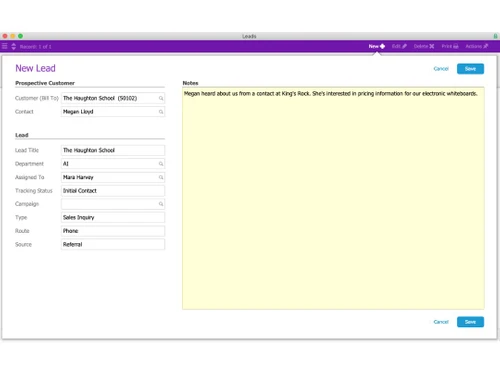This screenshot has width=500, height=375.
Task: Click the Leads window title
Action: coord(249,36)
